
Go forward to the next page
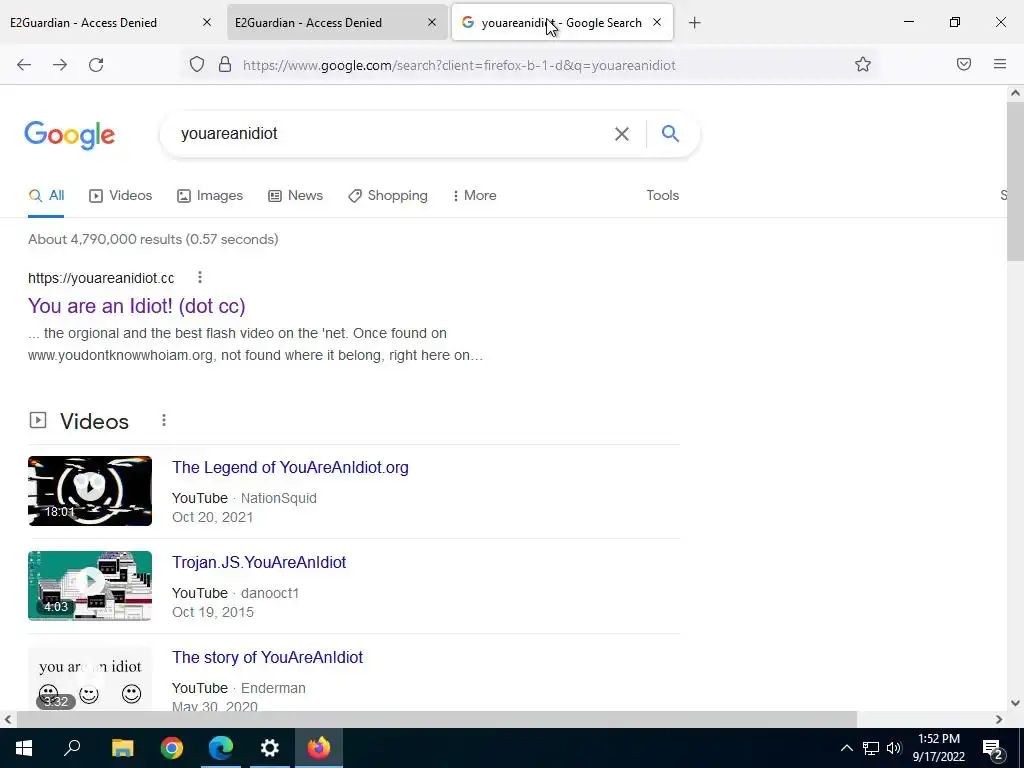tap(60, 65)
